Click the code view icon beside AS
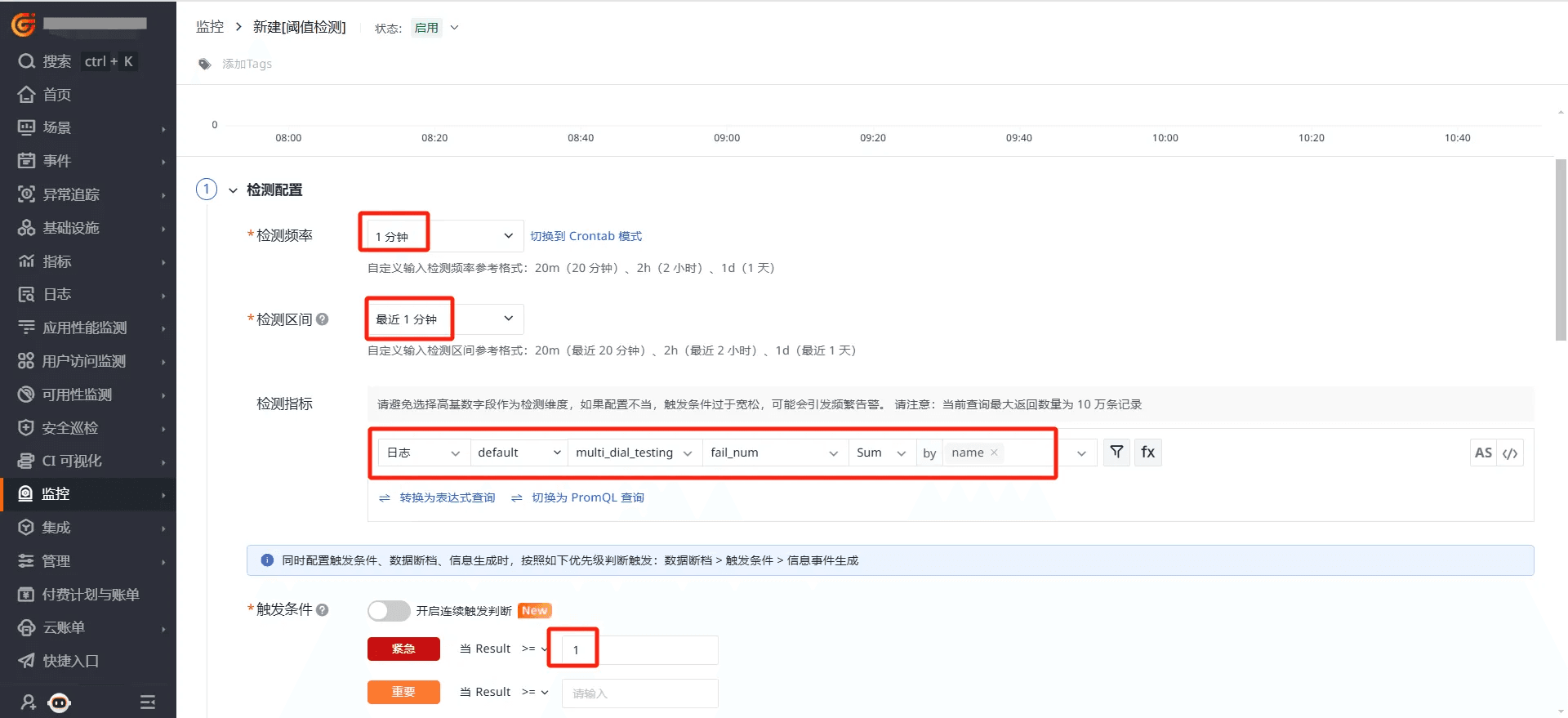This screenshot has width=1568, height=718. point(1510,453)
